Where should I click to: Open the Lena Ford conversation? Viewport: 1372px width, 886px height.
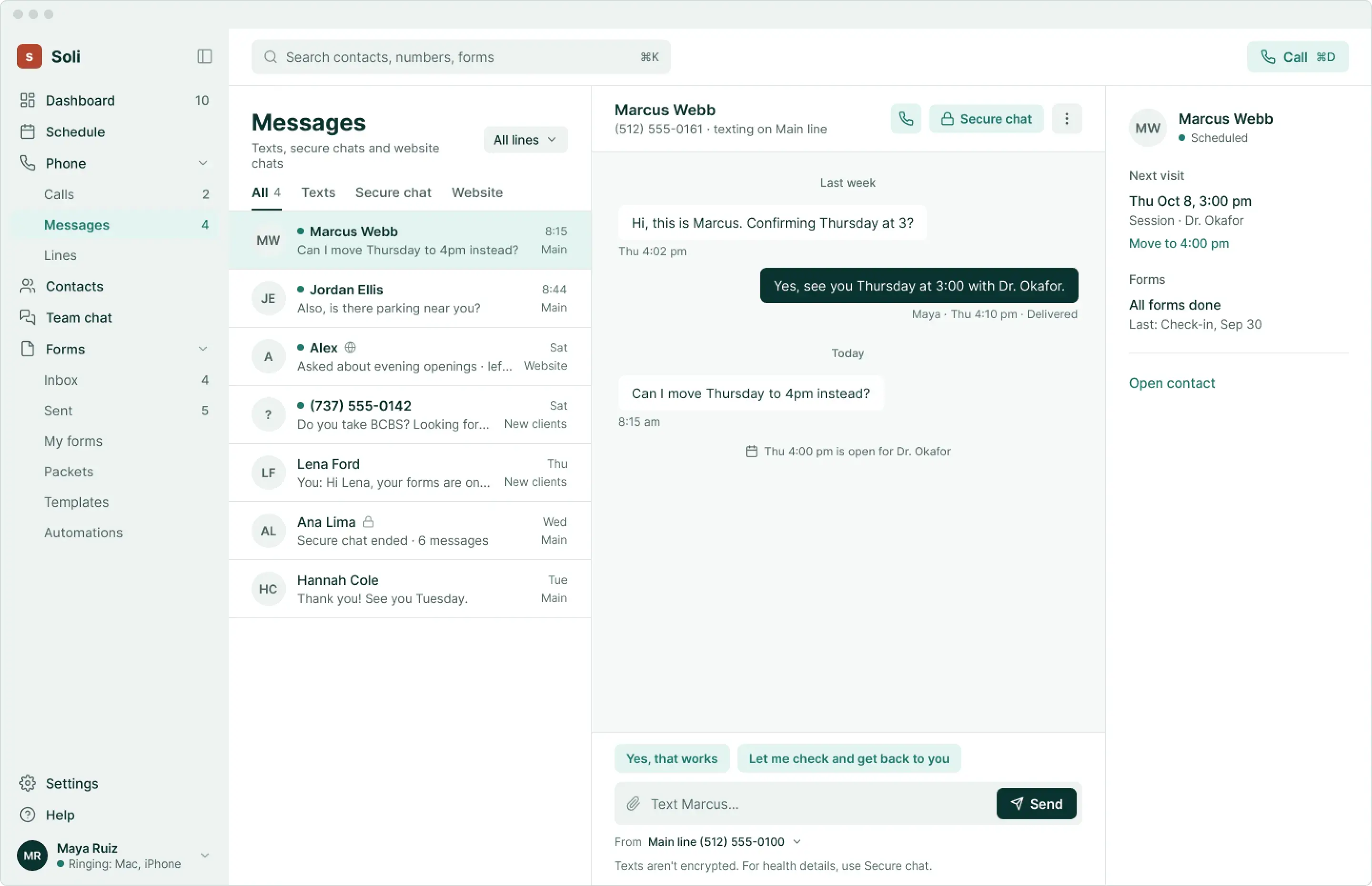point(410,473)
